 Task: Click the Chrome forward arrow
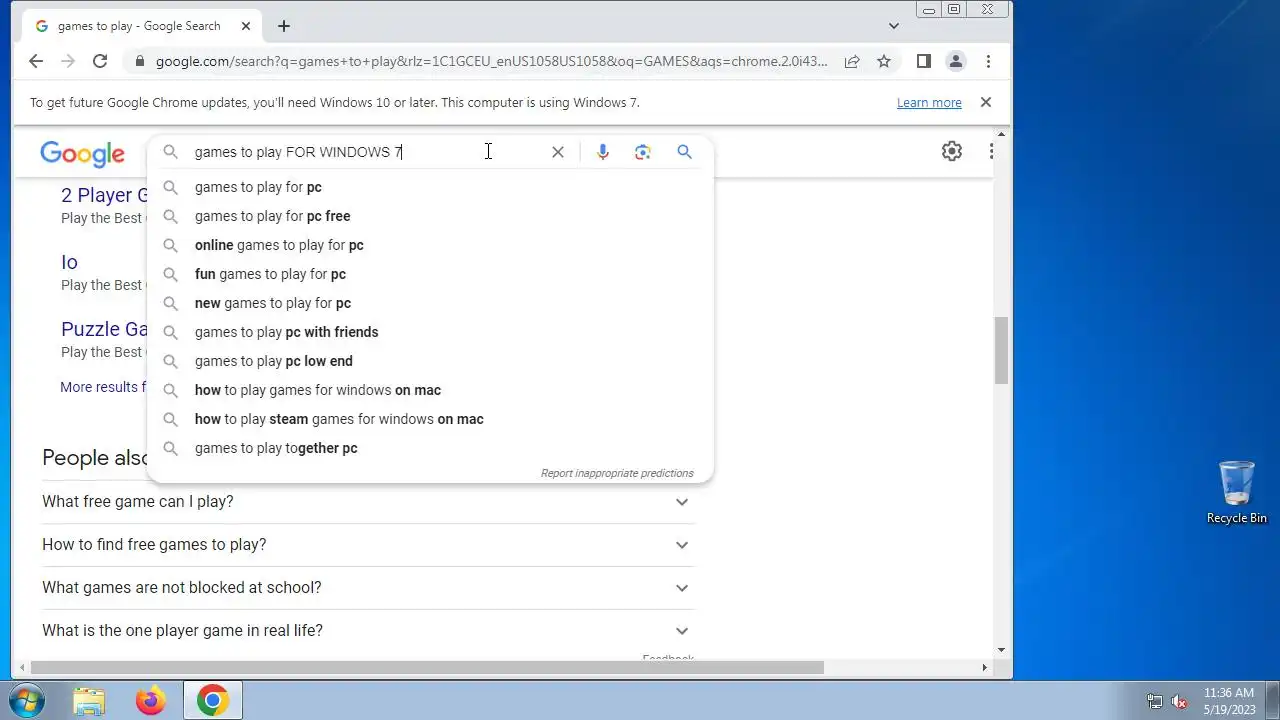68,61
